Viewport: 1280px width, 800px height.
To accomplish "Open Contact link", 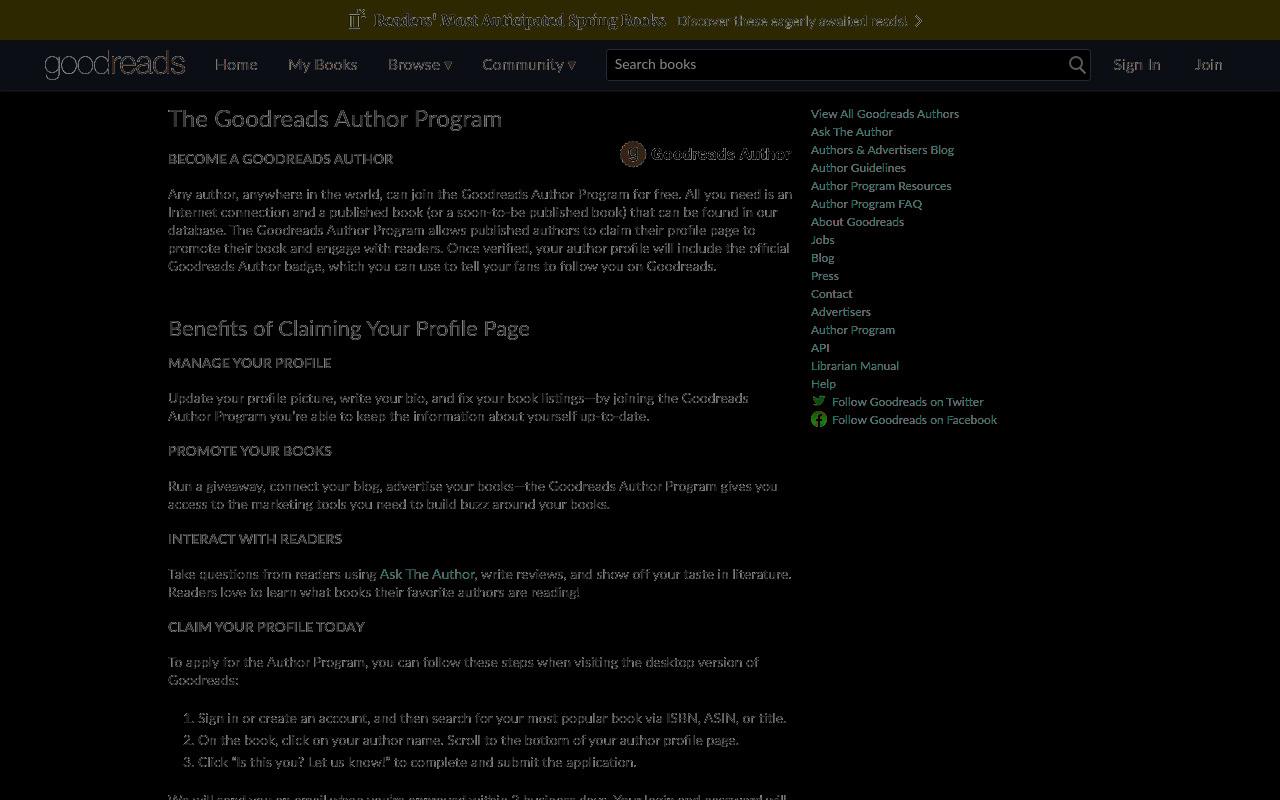I will click(832, 294).
